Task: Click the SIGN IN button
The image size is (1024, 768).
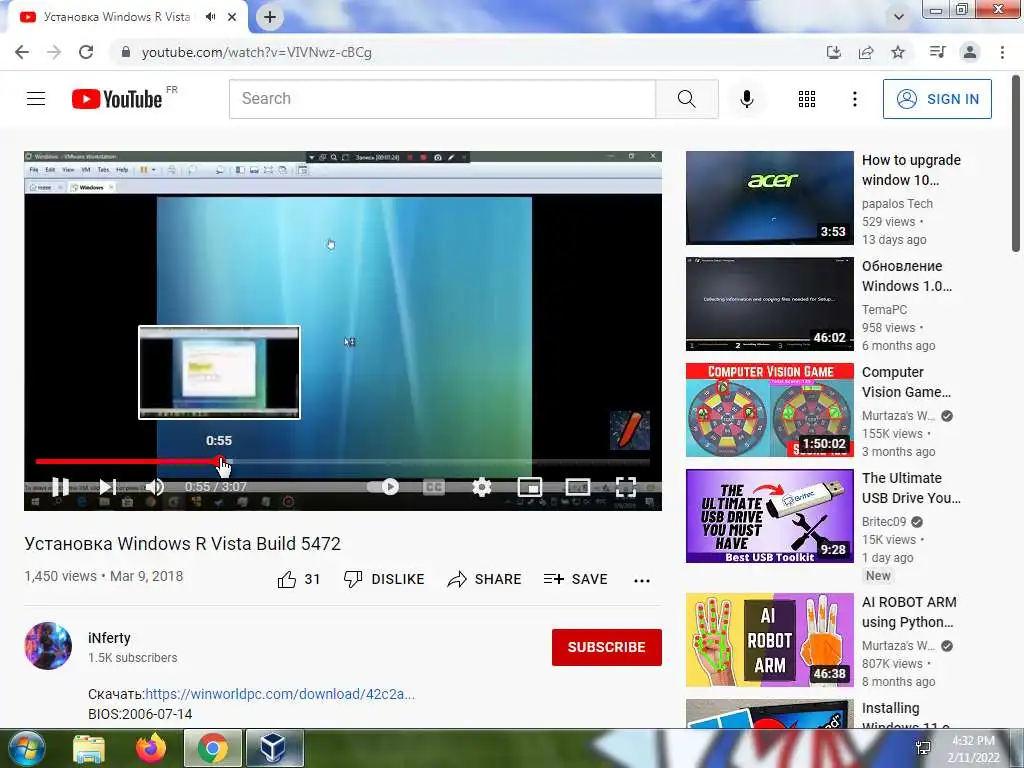Action: pyautogui.click(x=937, y=99)
